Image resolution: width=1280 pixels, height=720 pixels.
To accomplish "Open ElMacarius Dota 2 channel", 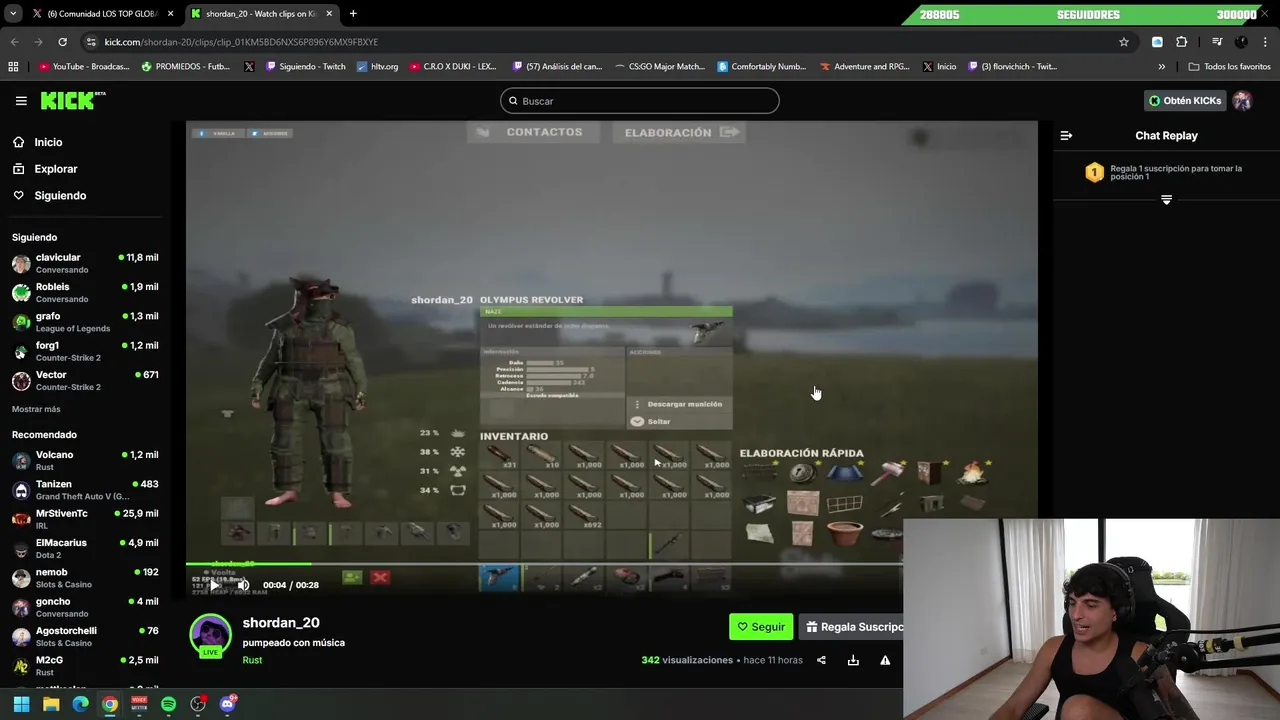I will (85, 548).
